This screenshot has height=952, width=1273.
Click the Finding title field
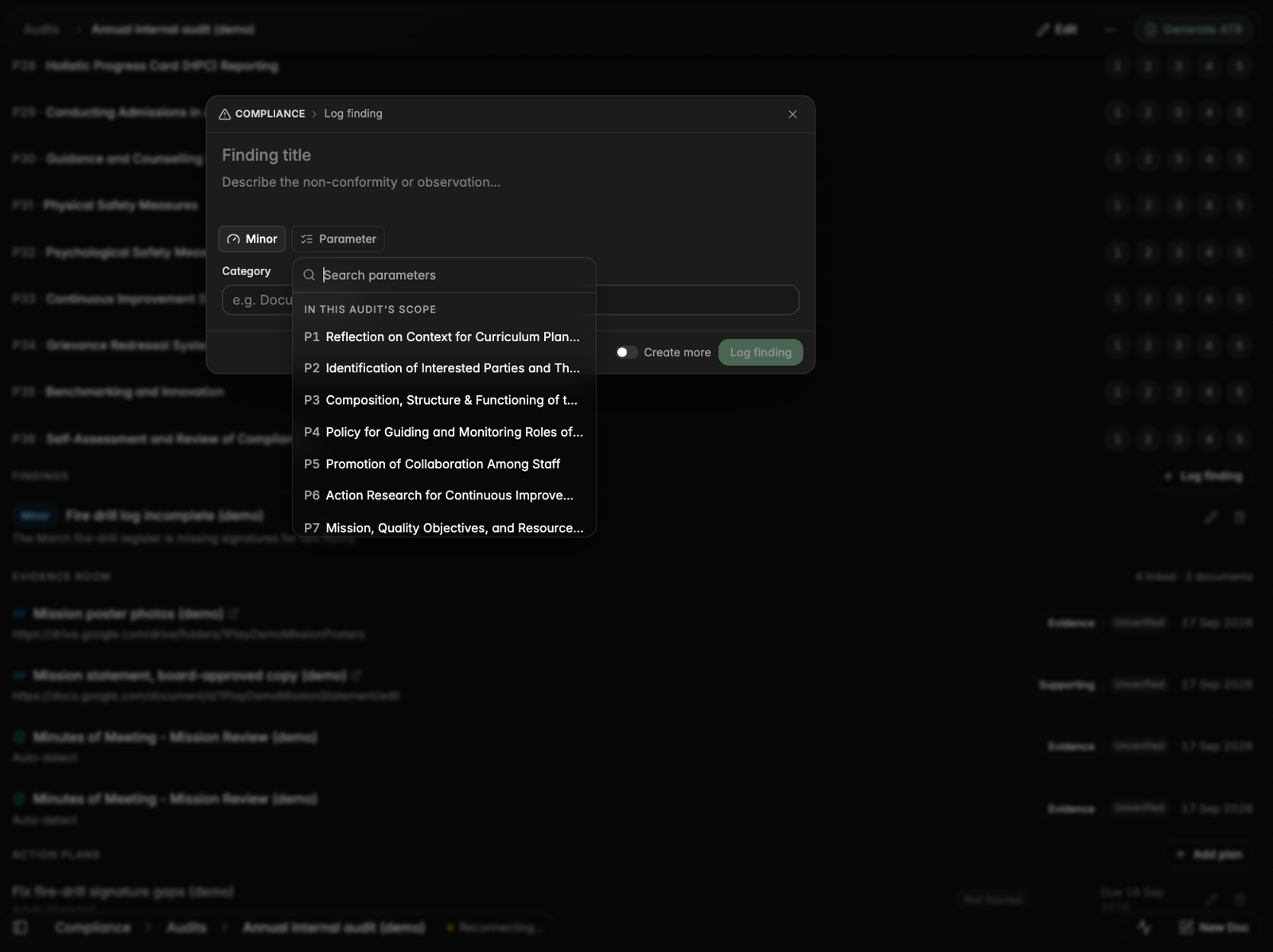[x=509, y=155]
